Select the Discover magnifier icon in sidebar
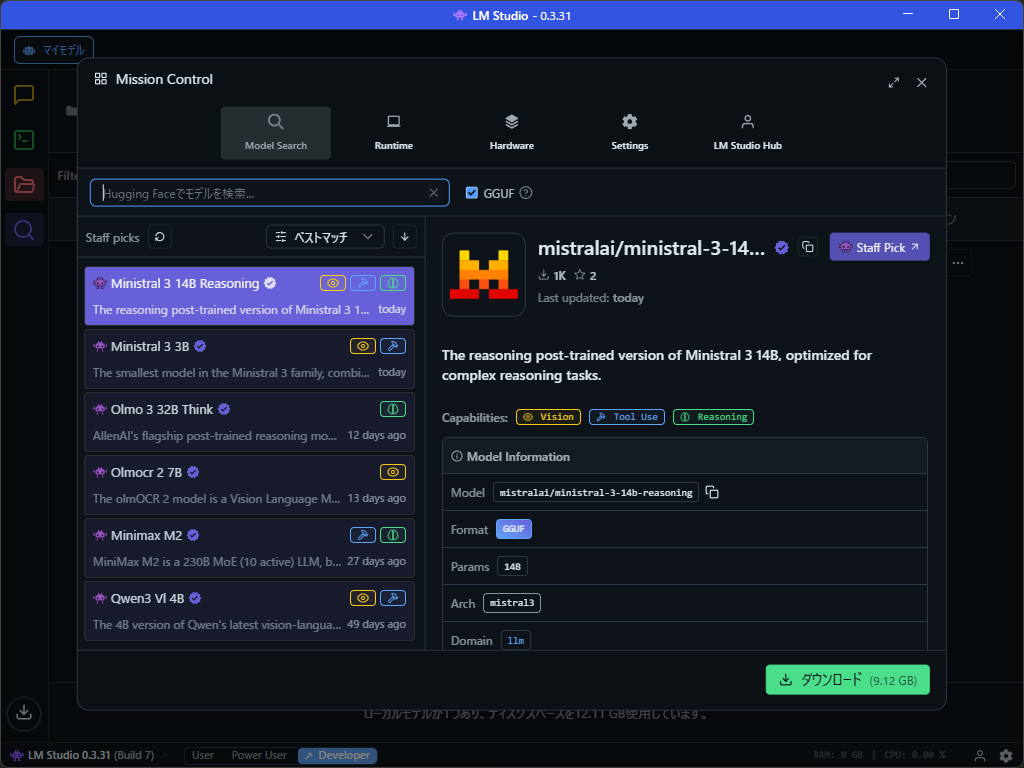Viewport: 1024px width, 768px height. point(23,229)
